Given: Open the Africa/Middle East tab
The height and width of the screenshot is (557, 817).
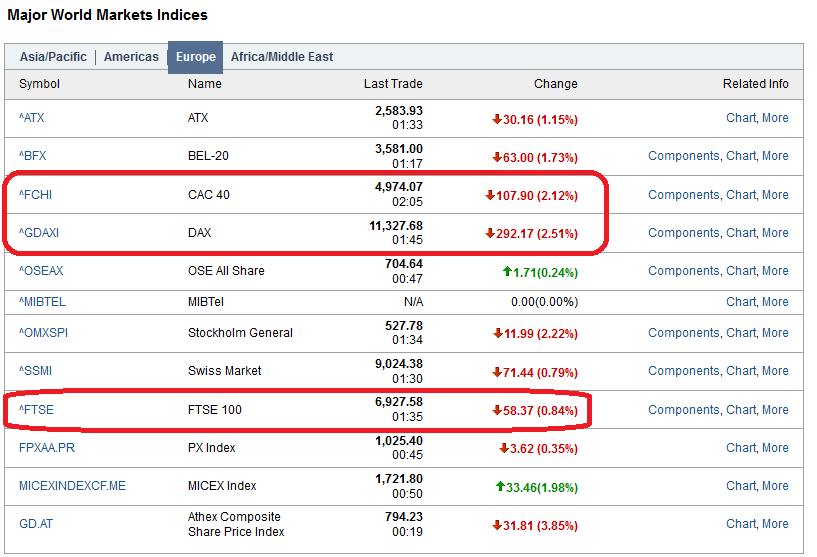Looking at the screenshot, I should point(282,57).
